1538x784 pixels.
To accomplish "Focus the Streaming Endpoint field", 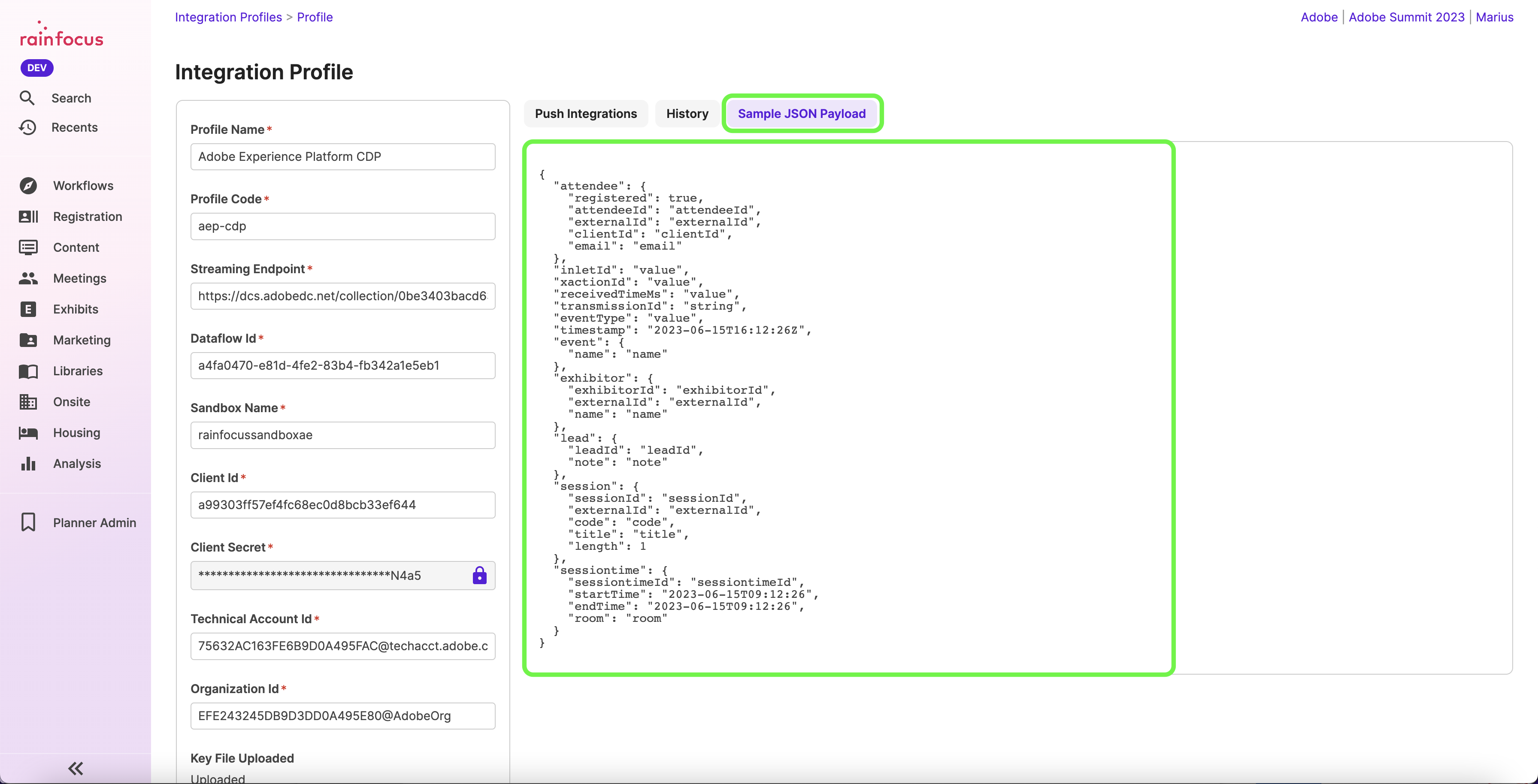I will 343,296.
